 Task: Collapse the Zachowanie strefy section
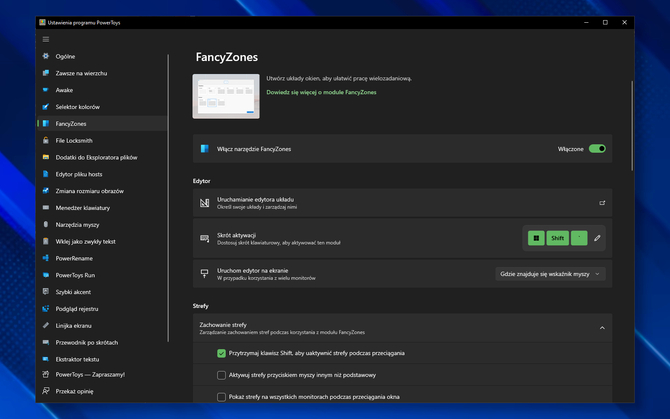pos(602,328)
